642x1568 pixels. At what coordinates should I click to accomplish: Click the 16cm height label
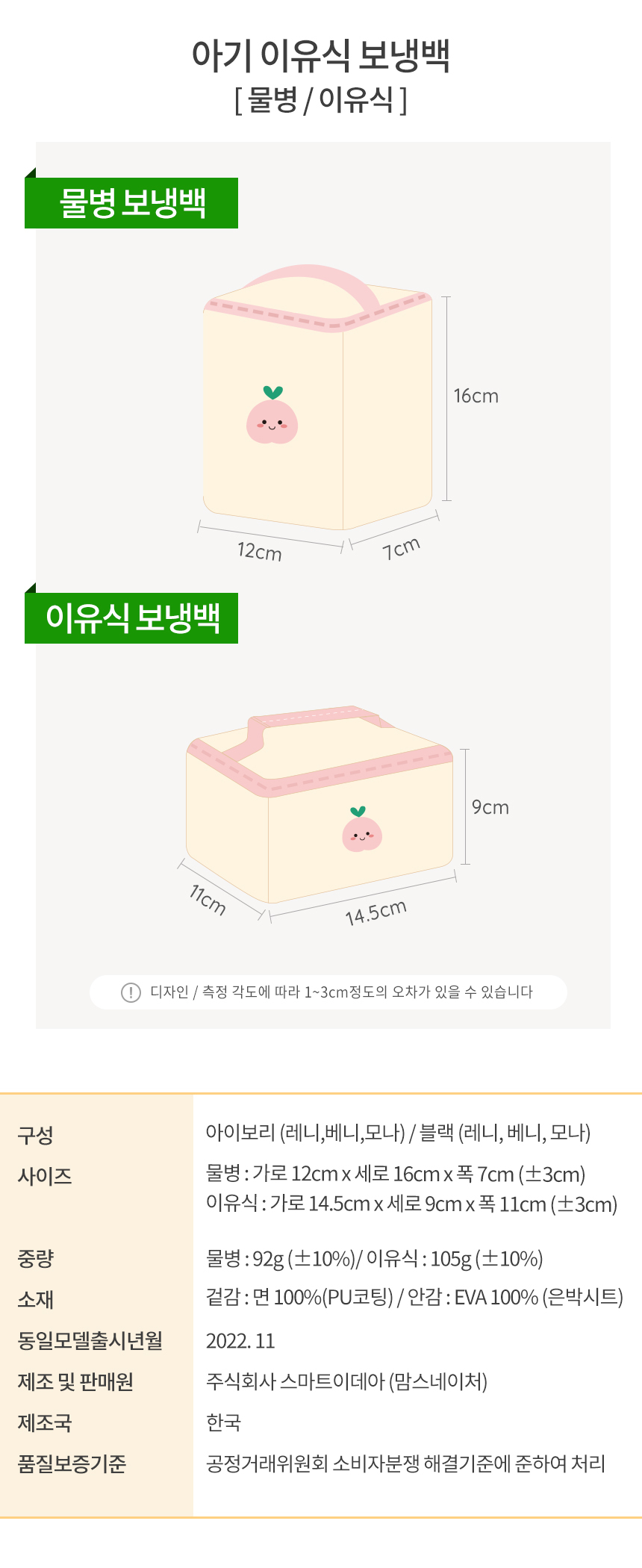[476, 396]
